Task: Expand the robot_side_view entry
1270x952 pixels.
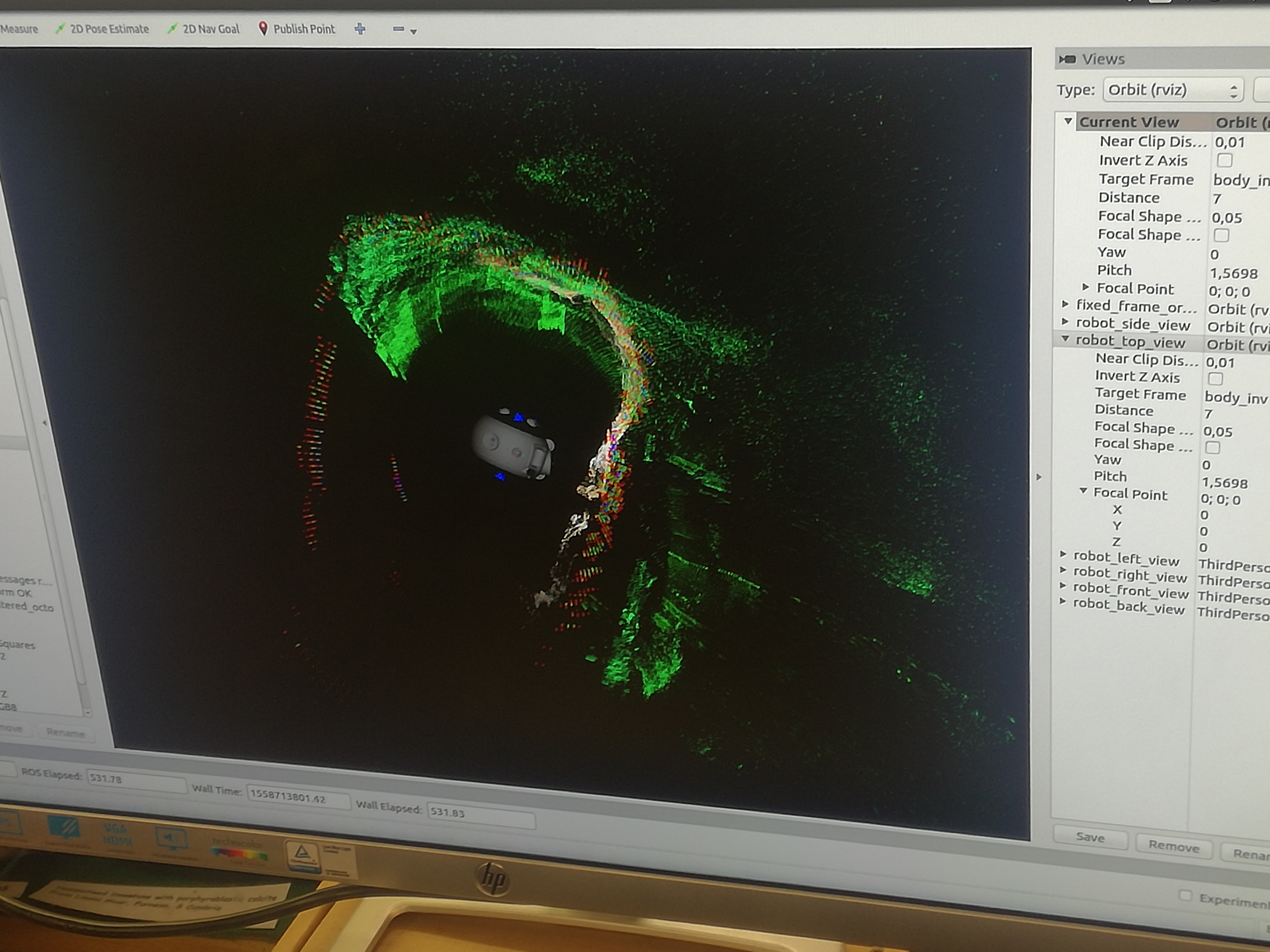Action: (x=1065, y=322)
